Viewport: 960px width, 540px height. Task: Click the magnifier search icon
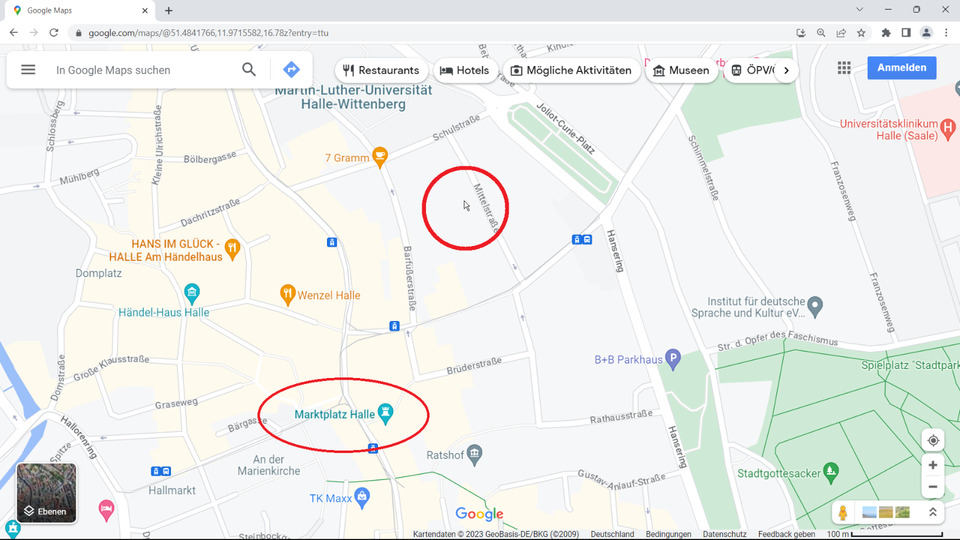[x=249, y=70]
